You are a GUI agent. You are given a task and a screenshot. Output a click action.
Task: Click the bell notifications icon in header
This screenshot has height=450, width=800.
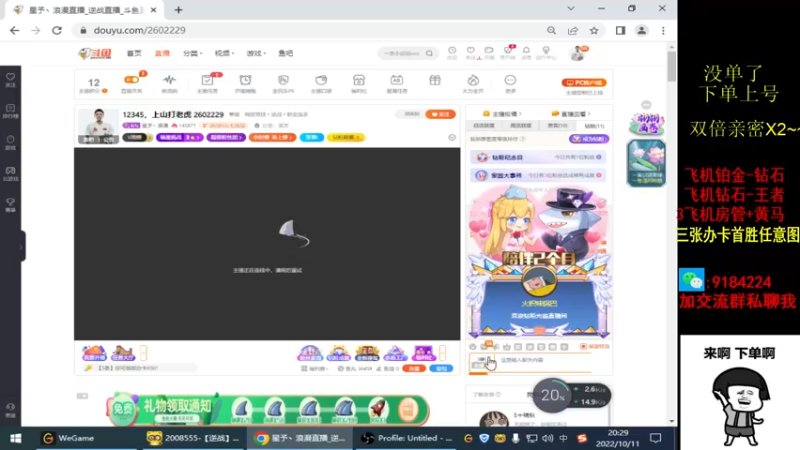pos(526,50)
